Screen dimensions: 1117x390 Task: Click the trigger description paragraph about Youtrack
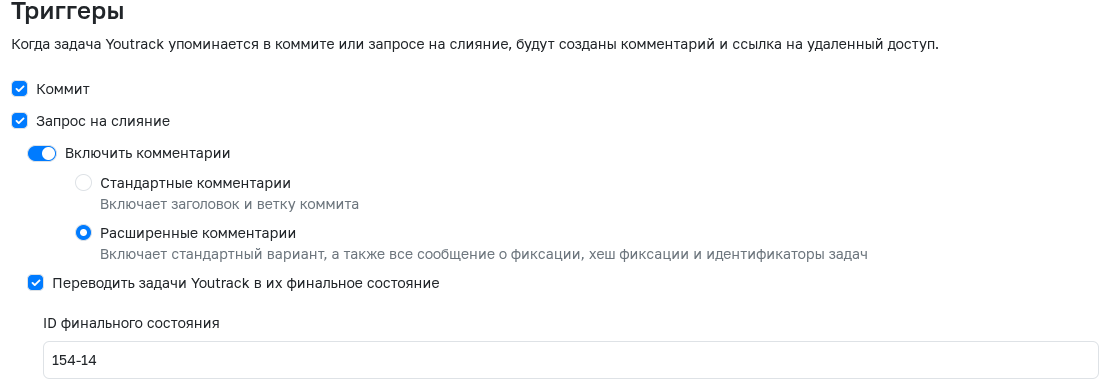[x=475, y=44]
